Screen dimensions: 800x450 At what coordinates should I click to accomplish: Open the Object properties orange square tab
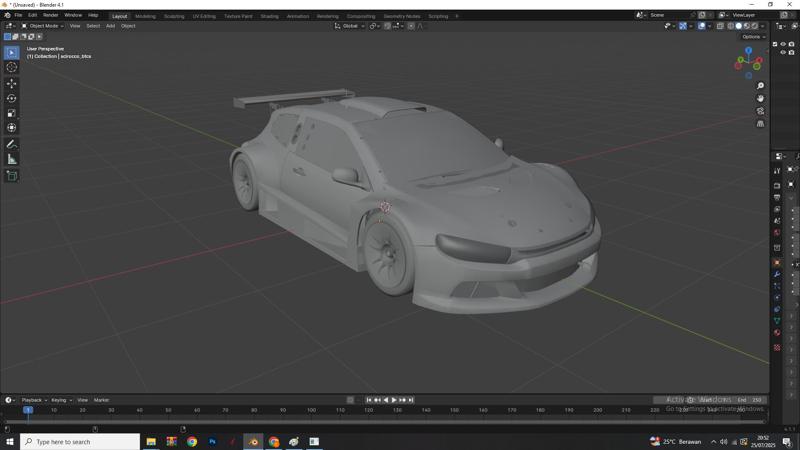777,262
